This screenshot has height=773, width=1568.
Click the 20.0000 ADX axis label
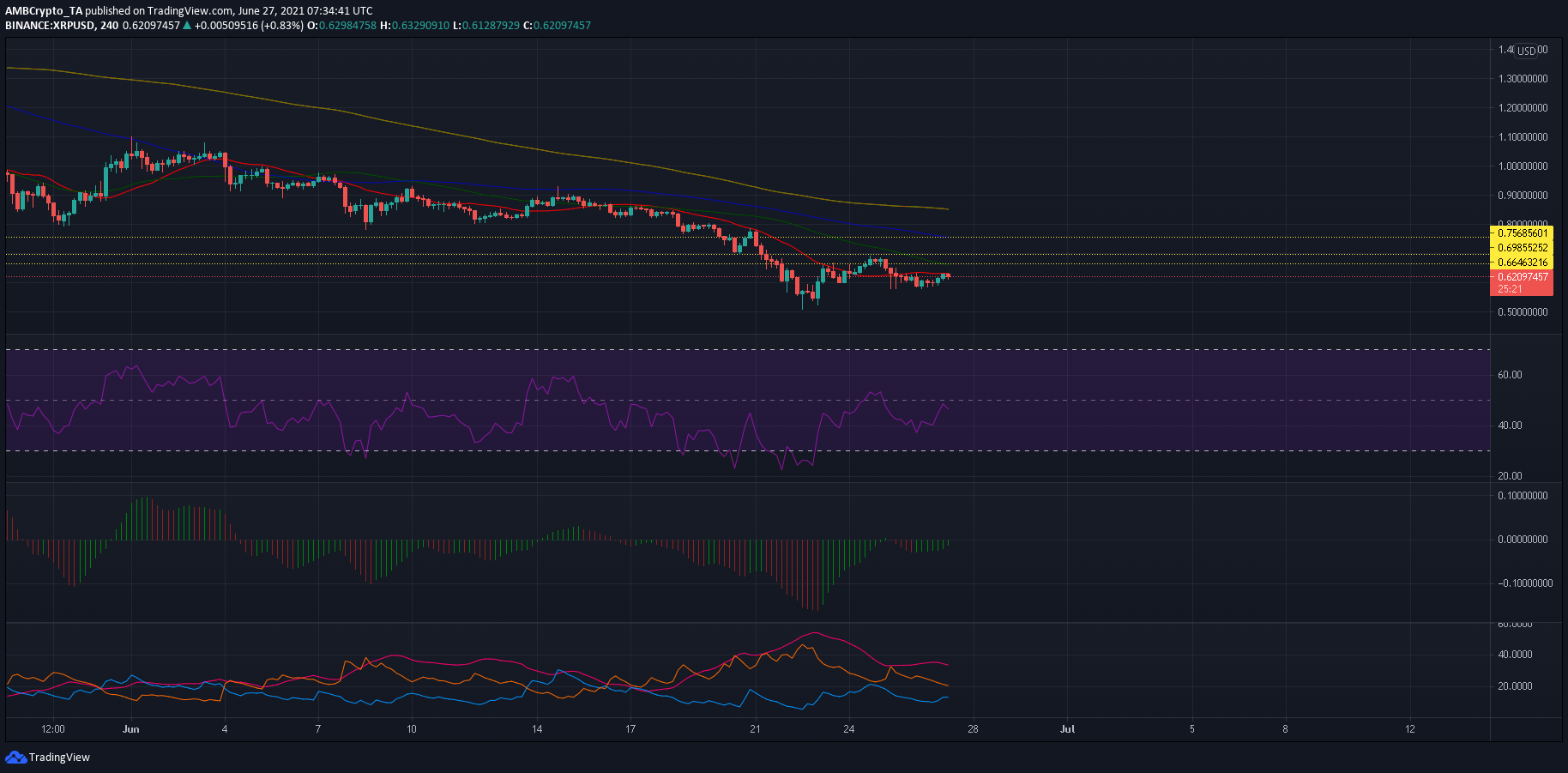1515,686
